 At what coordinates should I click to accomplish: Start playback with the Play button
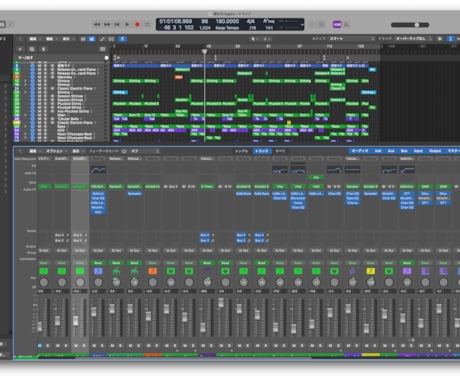tap(127, 24)
